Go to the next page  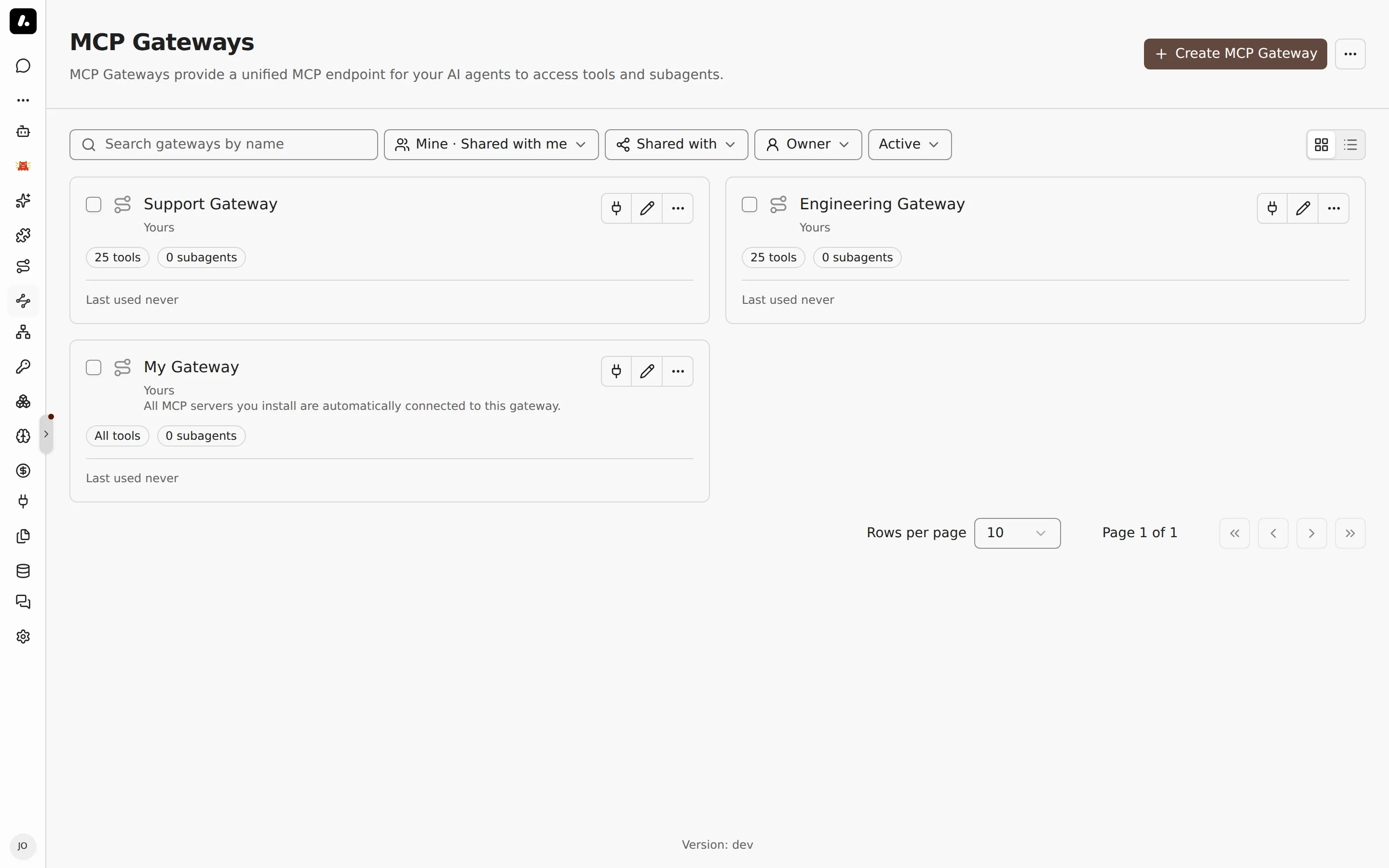pyautogui.click(x=1311, y=533)
